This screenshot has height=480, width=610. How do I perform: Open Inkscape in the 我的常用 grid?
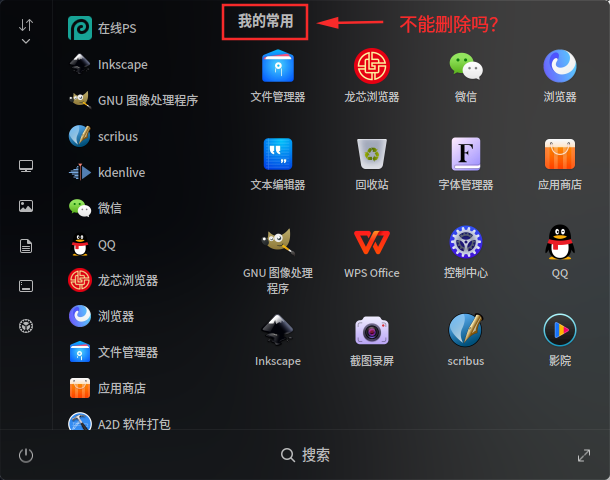coord(278,341)
